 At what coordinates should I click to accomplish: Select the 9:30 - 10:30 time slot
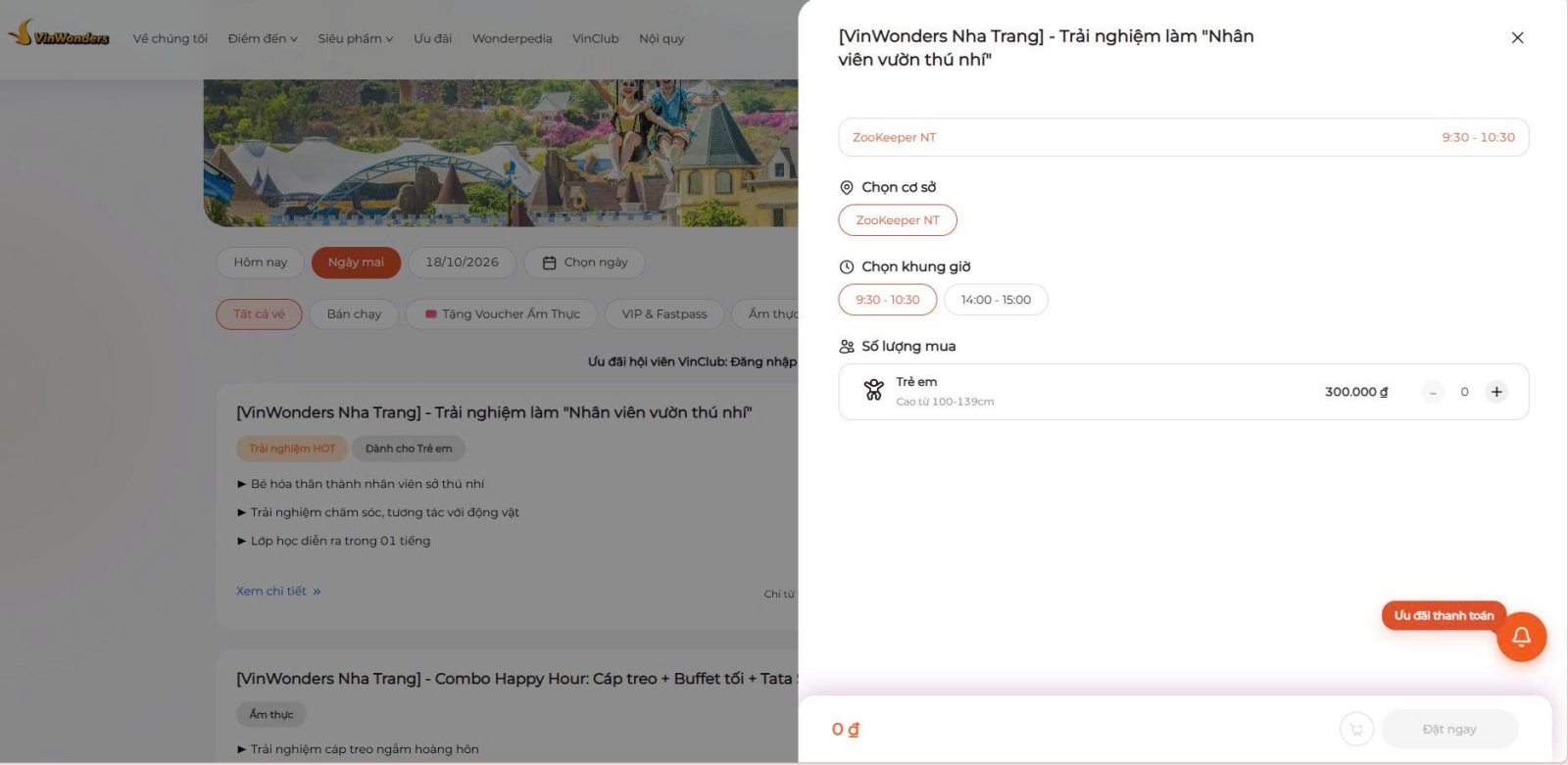[x=887, y=300]
